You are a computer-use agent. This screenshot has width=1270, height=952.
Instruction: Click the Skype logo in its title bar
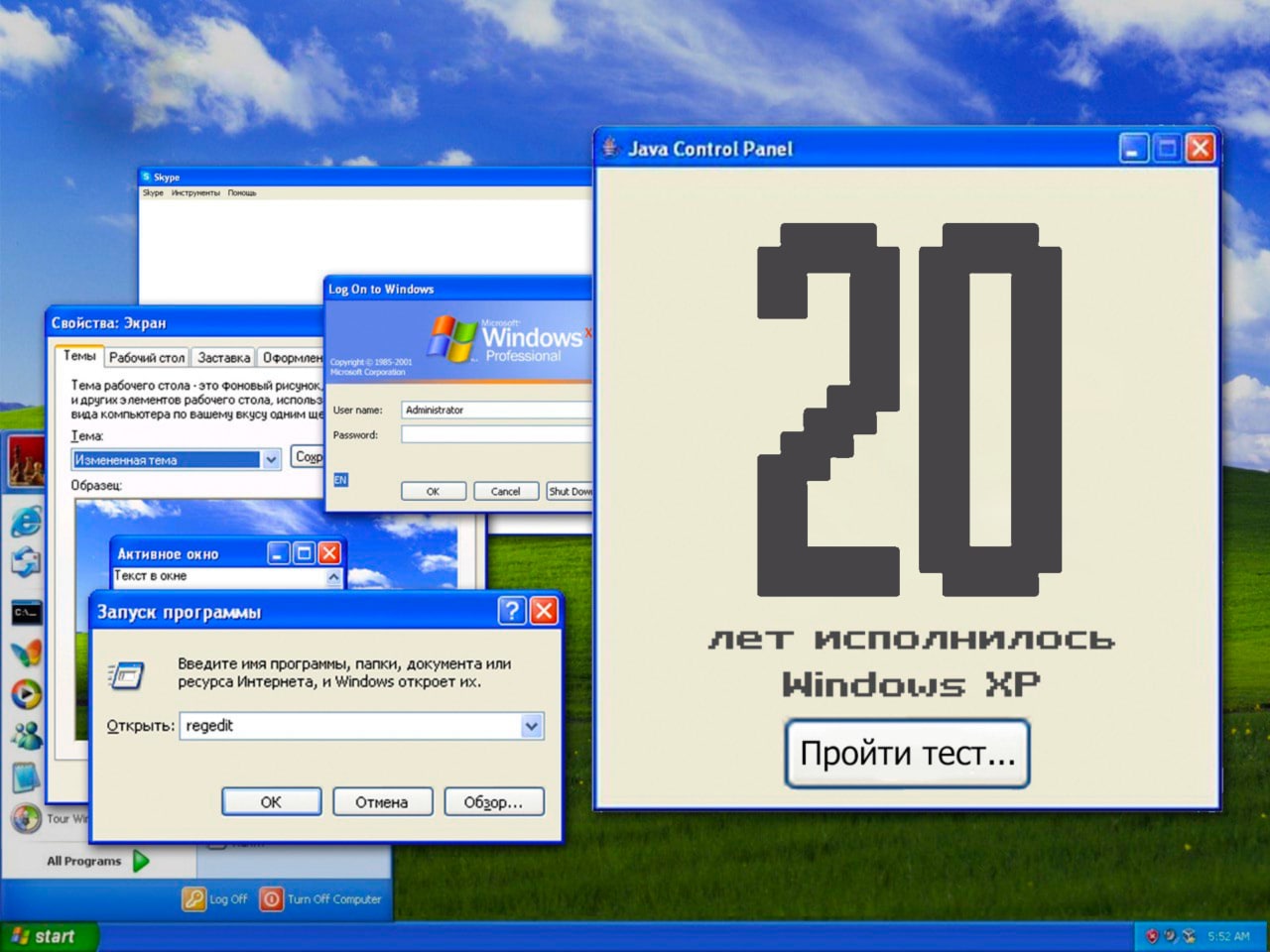click(x=146, y=177)
